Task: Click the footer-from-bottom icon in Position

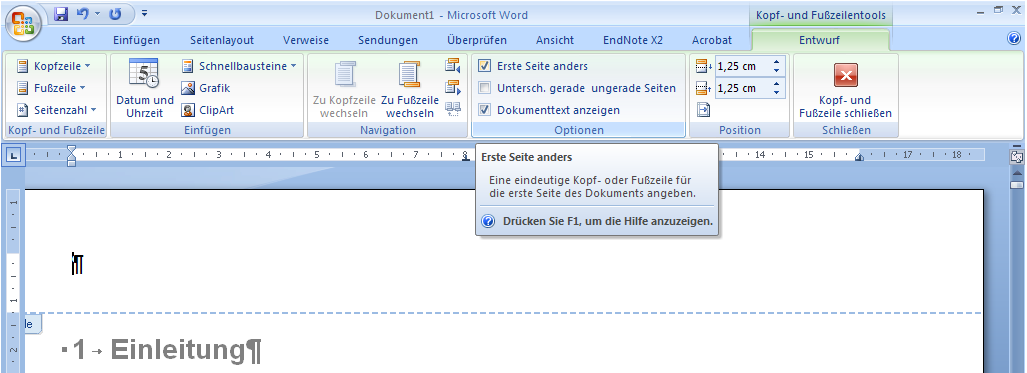Action: click(x=703, y=88)
